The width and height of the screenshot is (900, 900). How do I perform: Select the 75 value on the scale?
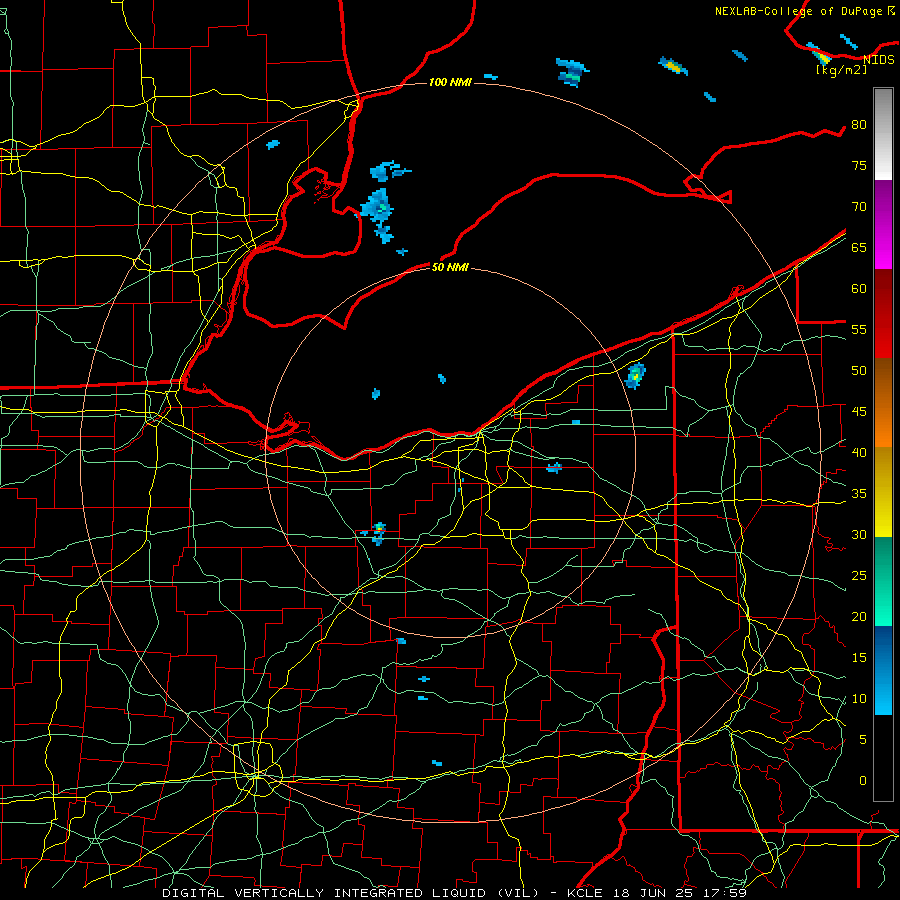pyautogui.click(x=859, y=166)
